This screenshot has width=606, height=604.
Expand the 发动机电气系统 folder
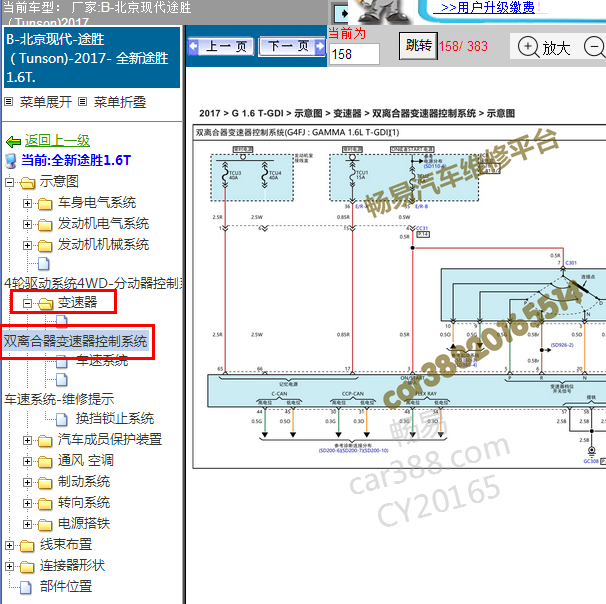point(27,224)
